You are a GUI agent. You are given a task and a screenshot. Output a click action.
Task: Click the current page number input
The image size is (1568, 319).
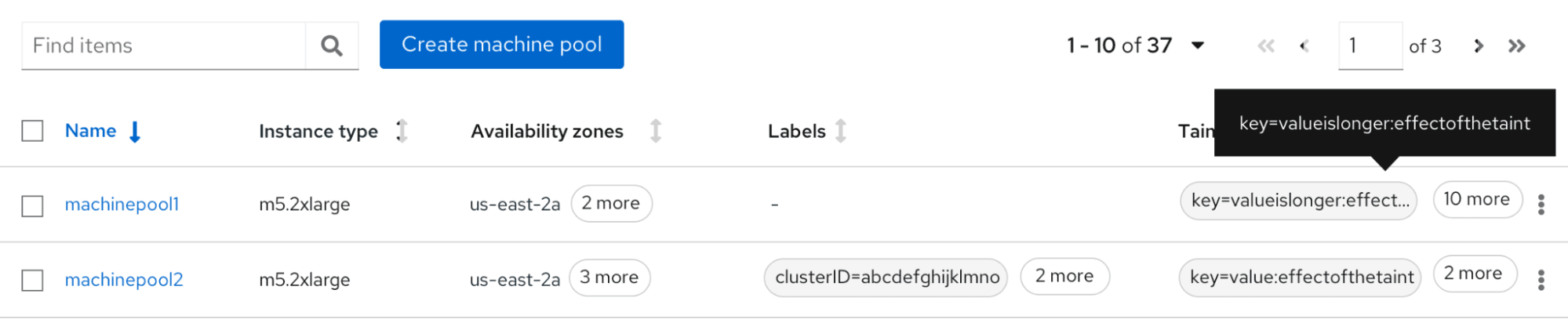[x=1369, y=46]
